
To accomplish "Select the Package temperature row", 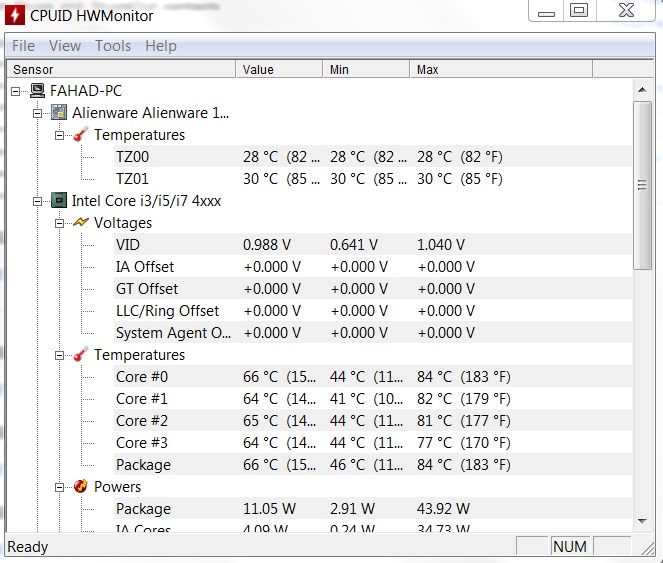I will (373, 464).
